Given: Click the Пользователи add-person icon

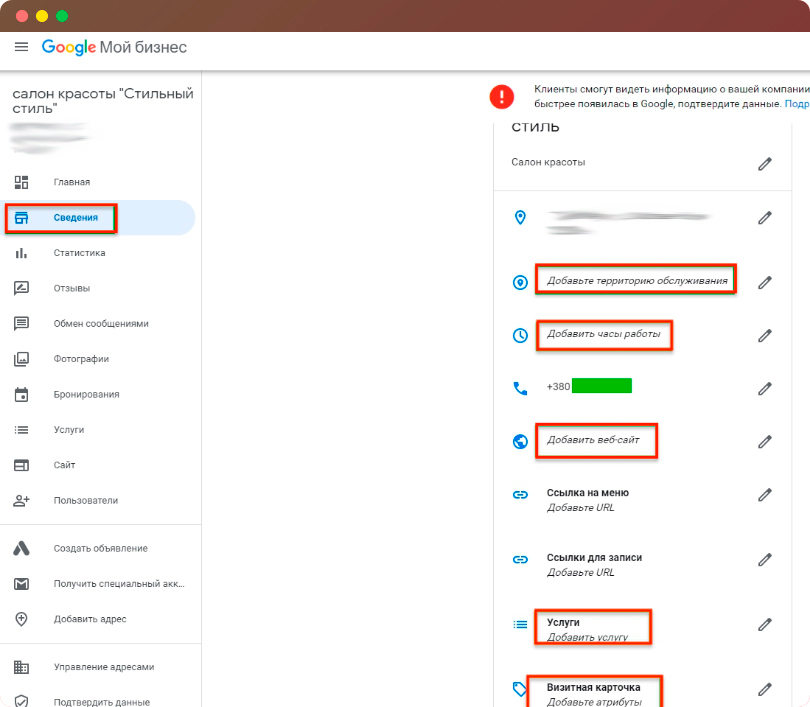Looking at the screenshot, I should (21, 500).
